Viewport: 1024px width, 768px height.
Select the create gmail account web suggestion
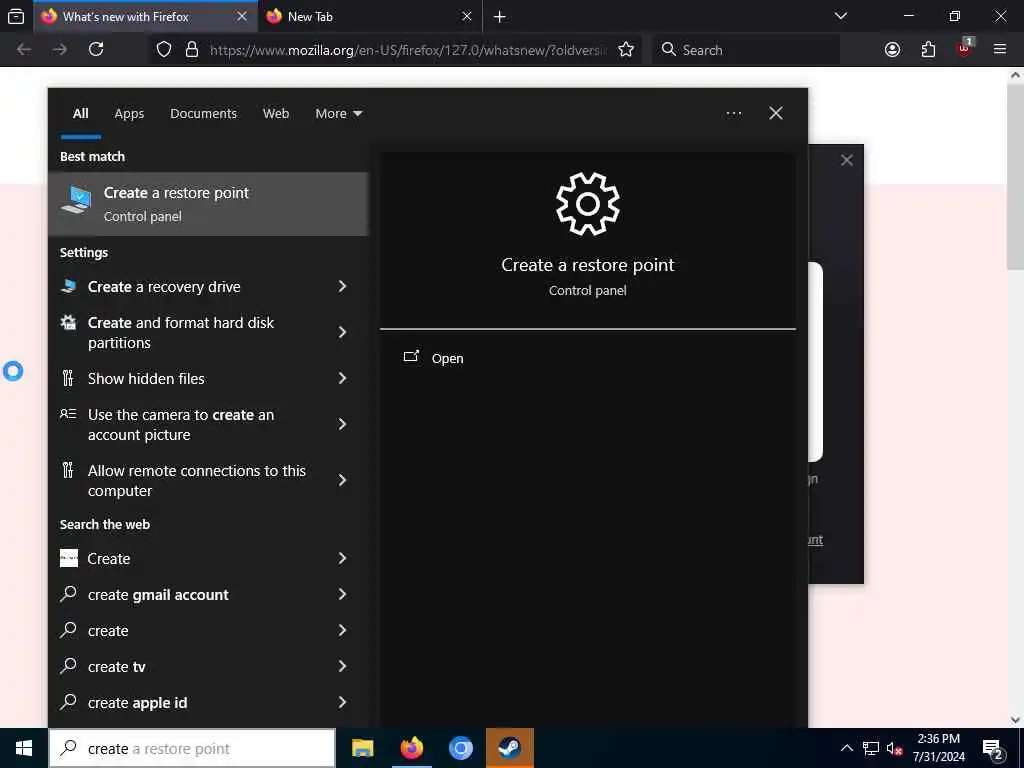[x=208, y=594]
